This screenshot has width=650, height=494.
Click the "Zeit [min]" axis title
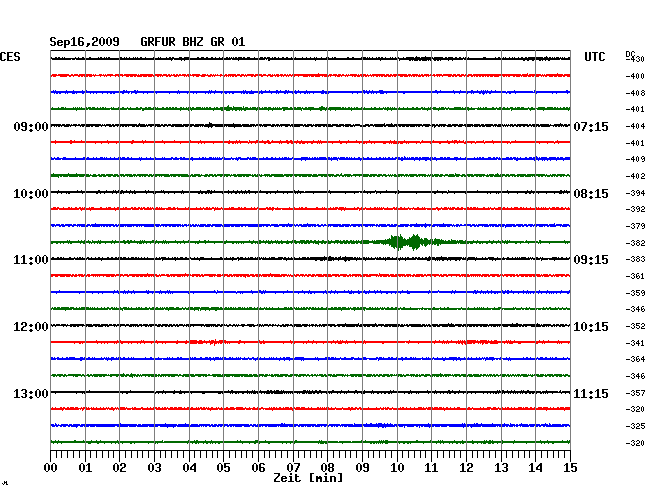[308, 478]
